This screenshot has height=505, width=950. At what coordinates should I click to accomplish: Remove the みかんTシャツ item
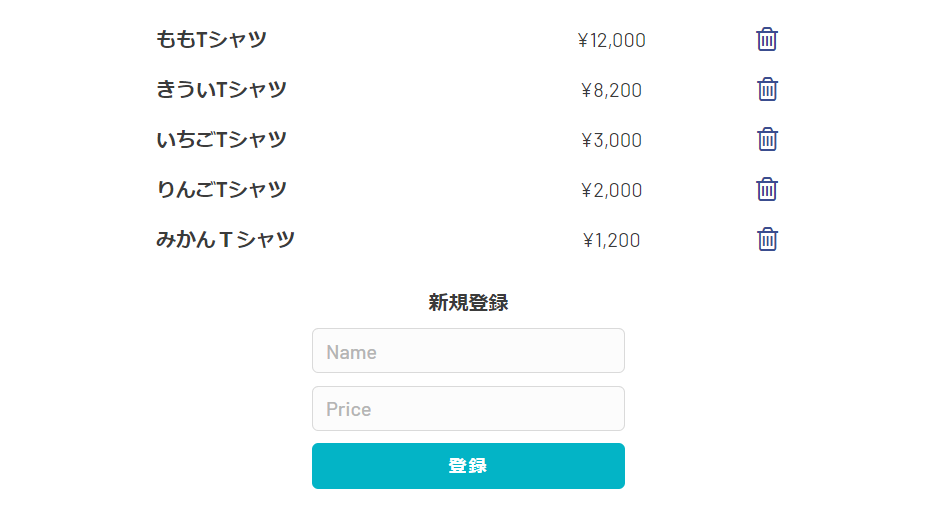pyautogui.click(x=767, y=240)
